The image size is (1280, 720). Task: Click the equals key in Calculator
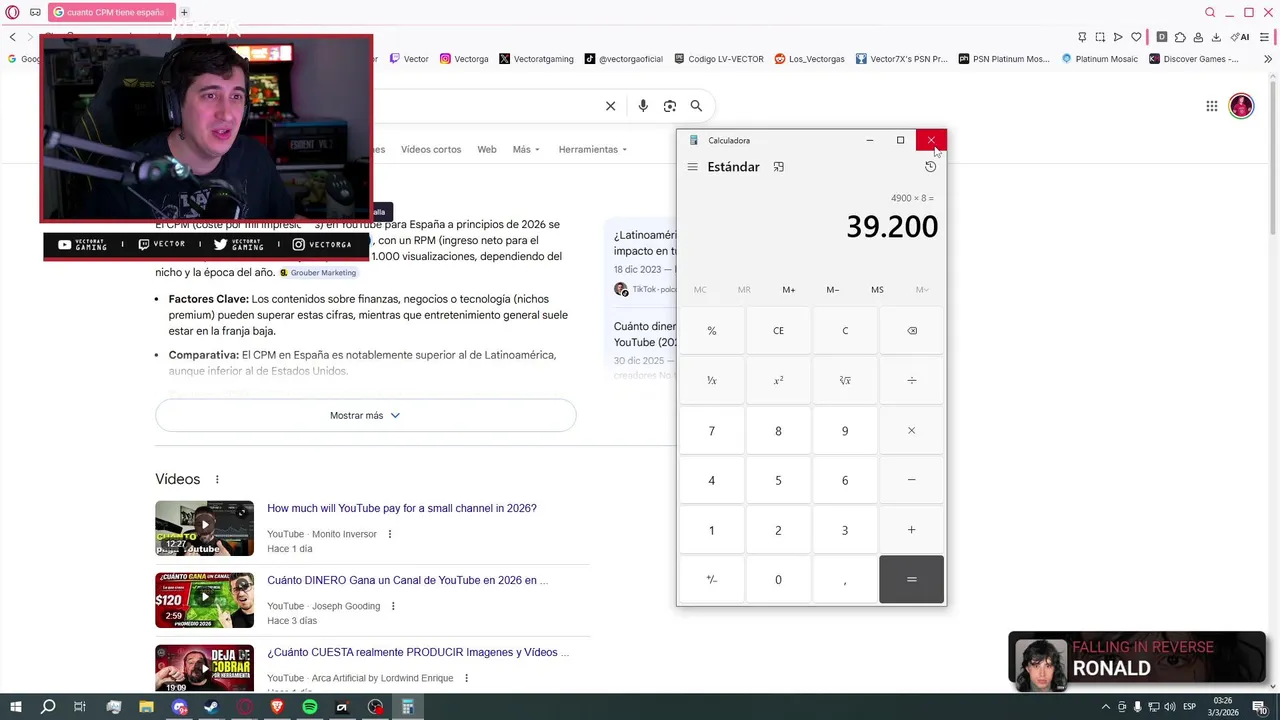pyautogui.click(x=911, y=580)
